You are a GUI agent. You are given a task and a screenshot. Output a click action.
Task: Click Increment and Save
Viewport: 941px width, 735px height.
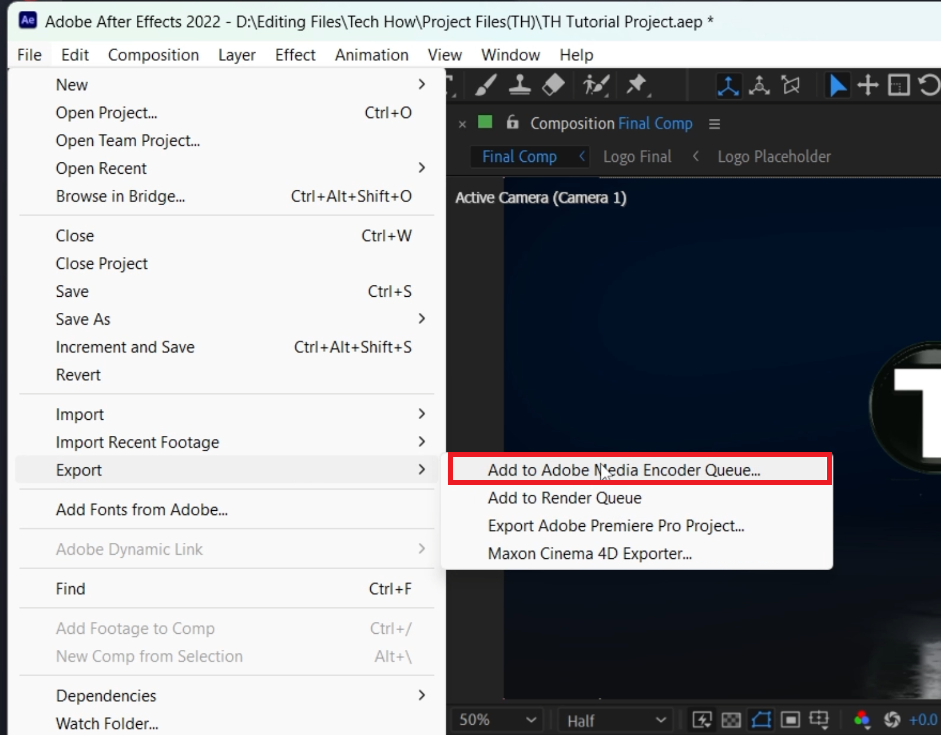tap(226, 347)
